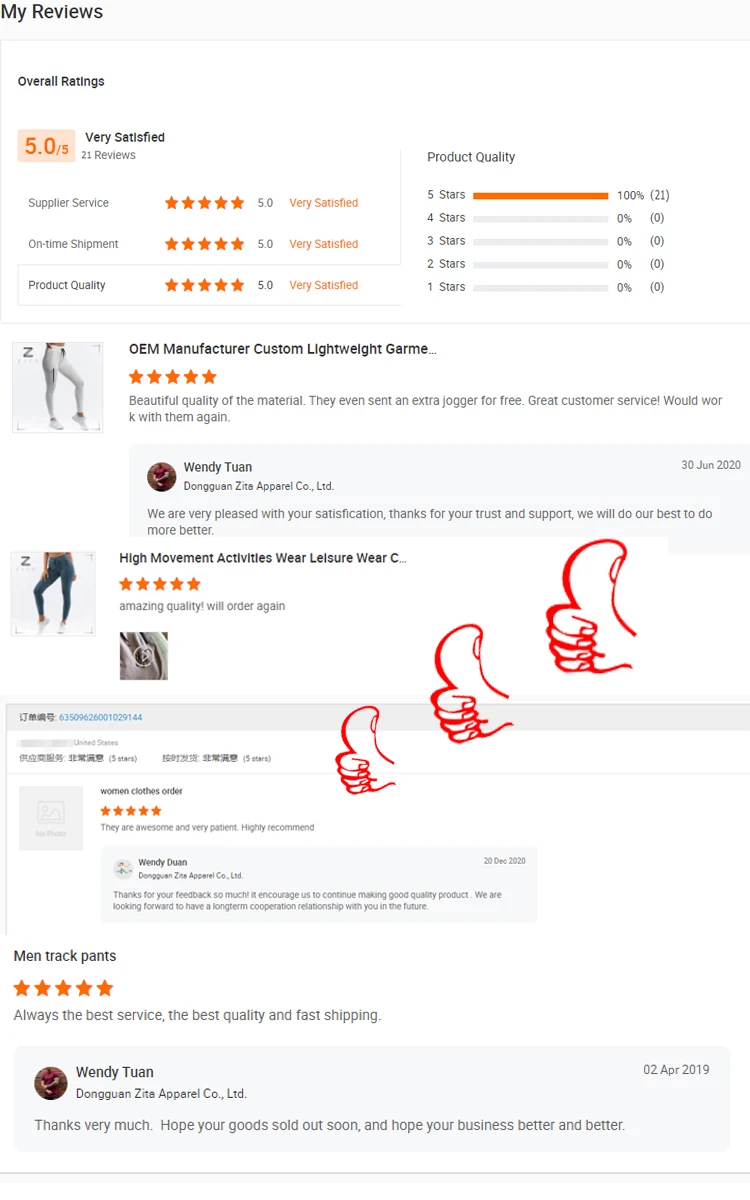Select the On-time Shipment rating row
Screen dimensions: 750x1200
209,244
